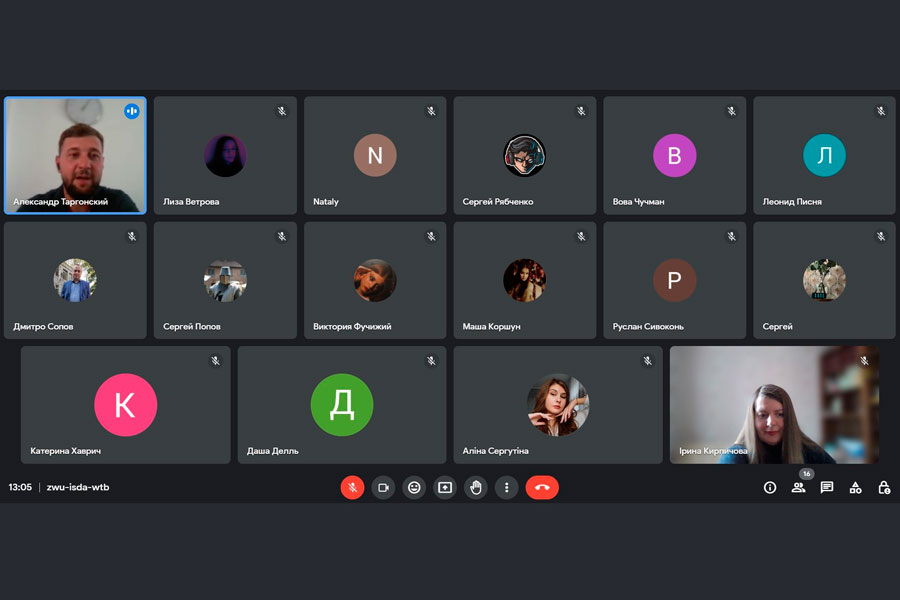This screenshot has width=900, height=600.
Task: Click the 13:05 clock text
Action: [x=20, y=487]
